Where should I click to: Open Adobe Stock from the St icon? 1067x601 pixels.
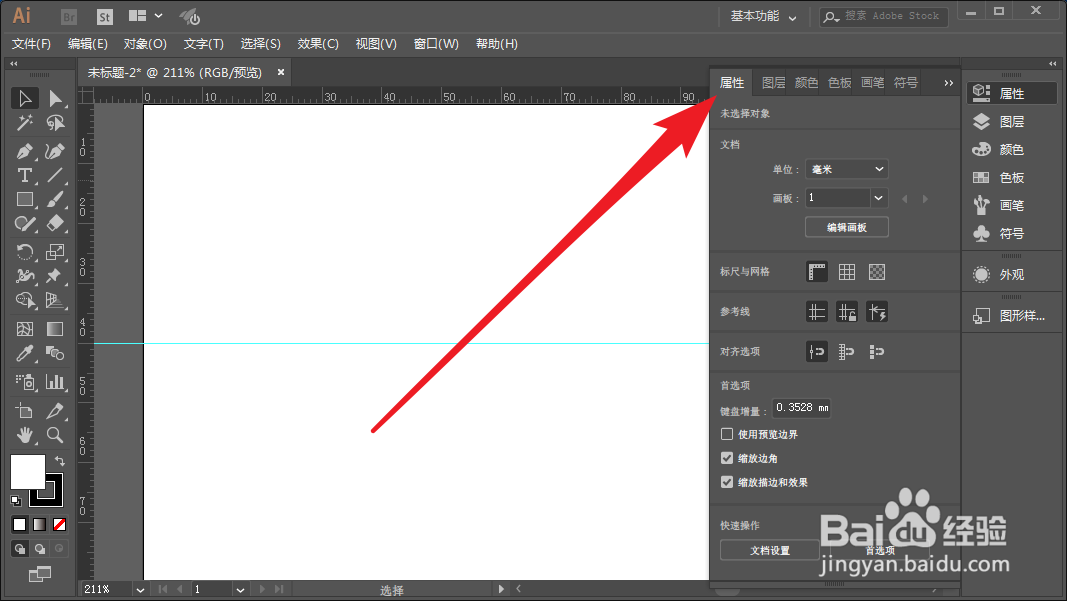tap(104, 17)
